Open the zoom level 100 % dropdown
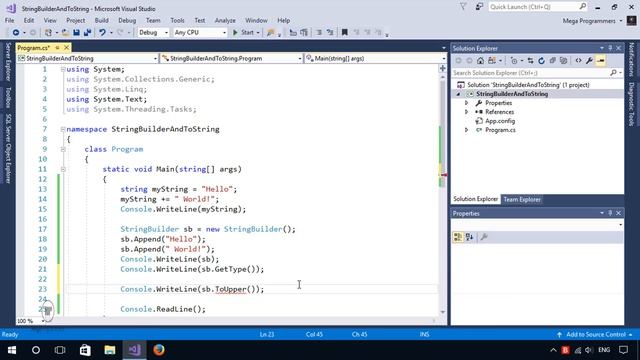The width and height of the screenshot is (640, 360). pos(43,321)
